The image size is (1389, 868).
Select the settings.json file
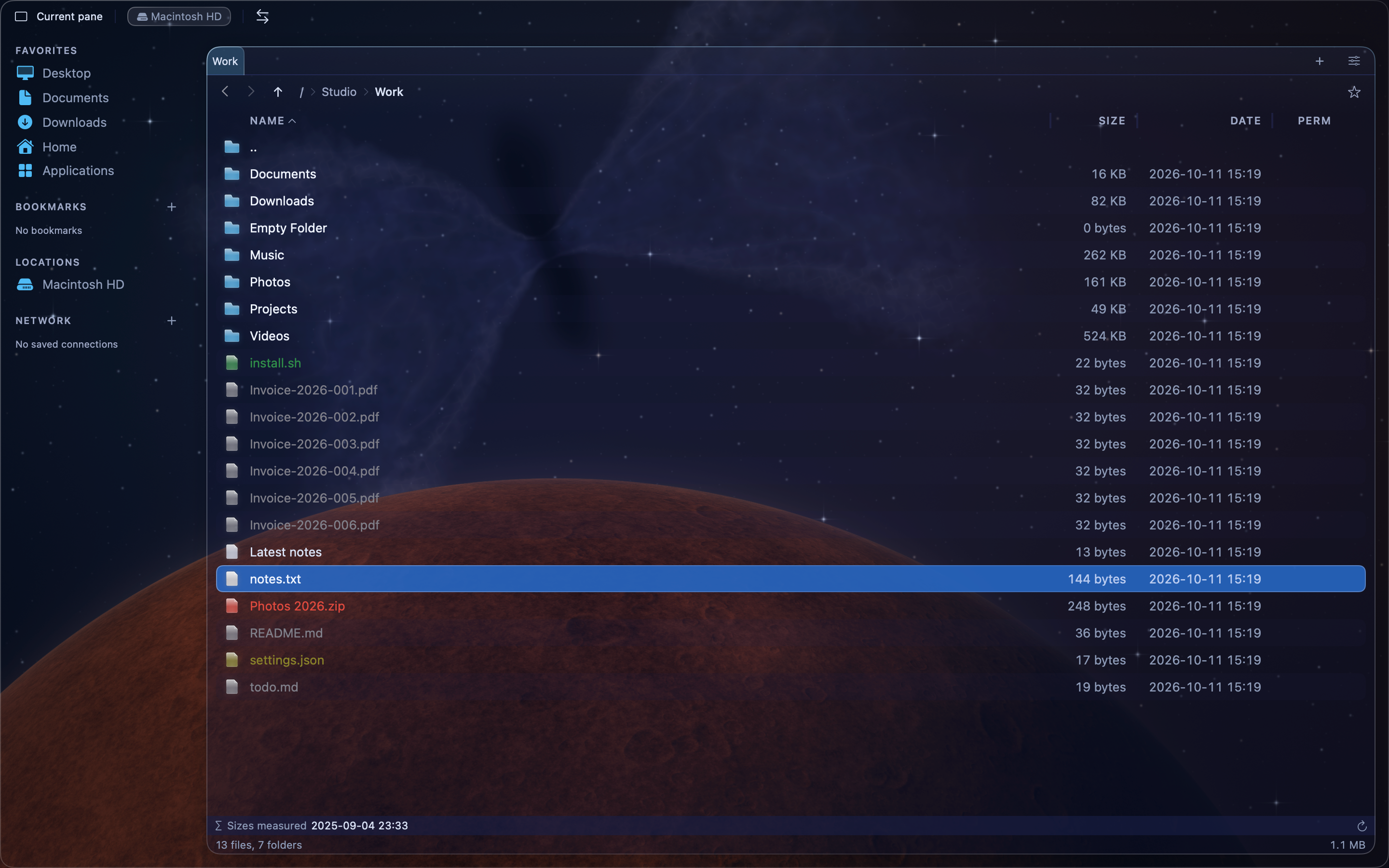[790, 660]
